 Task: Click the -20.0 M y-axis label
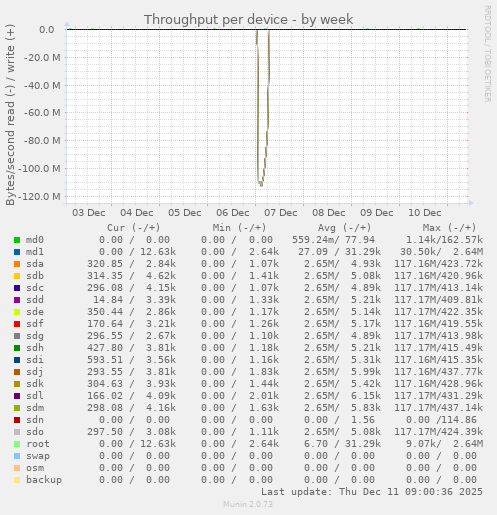pyautogui.click(x=42, y=58)
